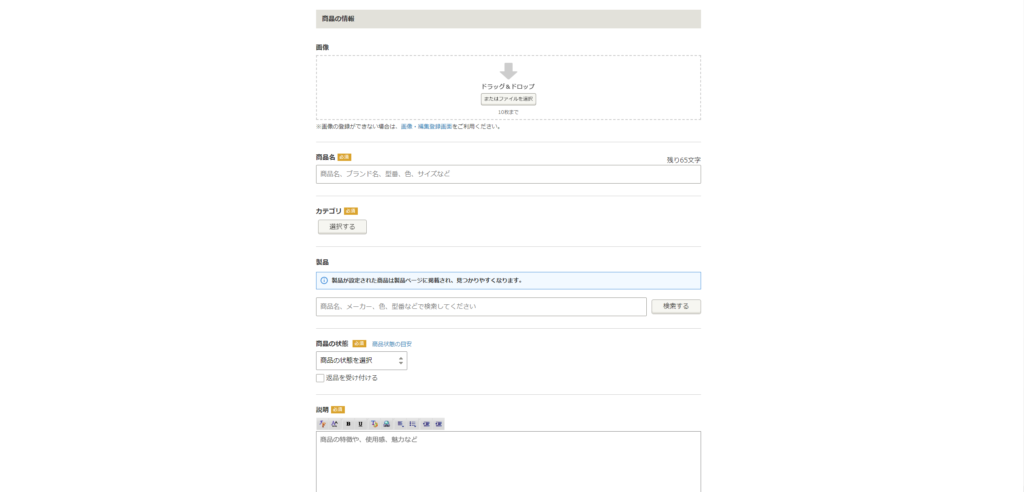Open the 画像・編集登録画面 link

tap(426, 127)
